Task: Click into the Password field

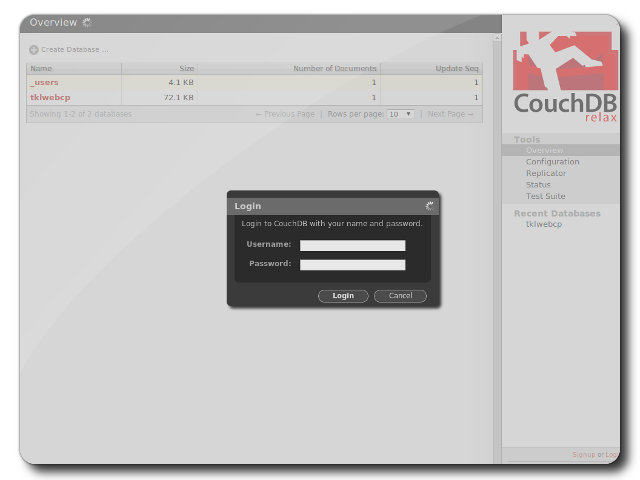Action: [x=352, y=265]
